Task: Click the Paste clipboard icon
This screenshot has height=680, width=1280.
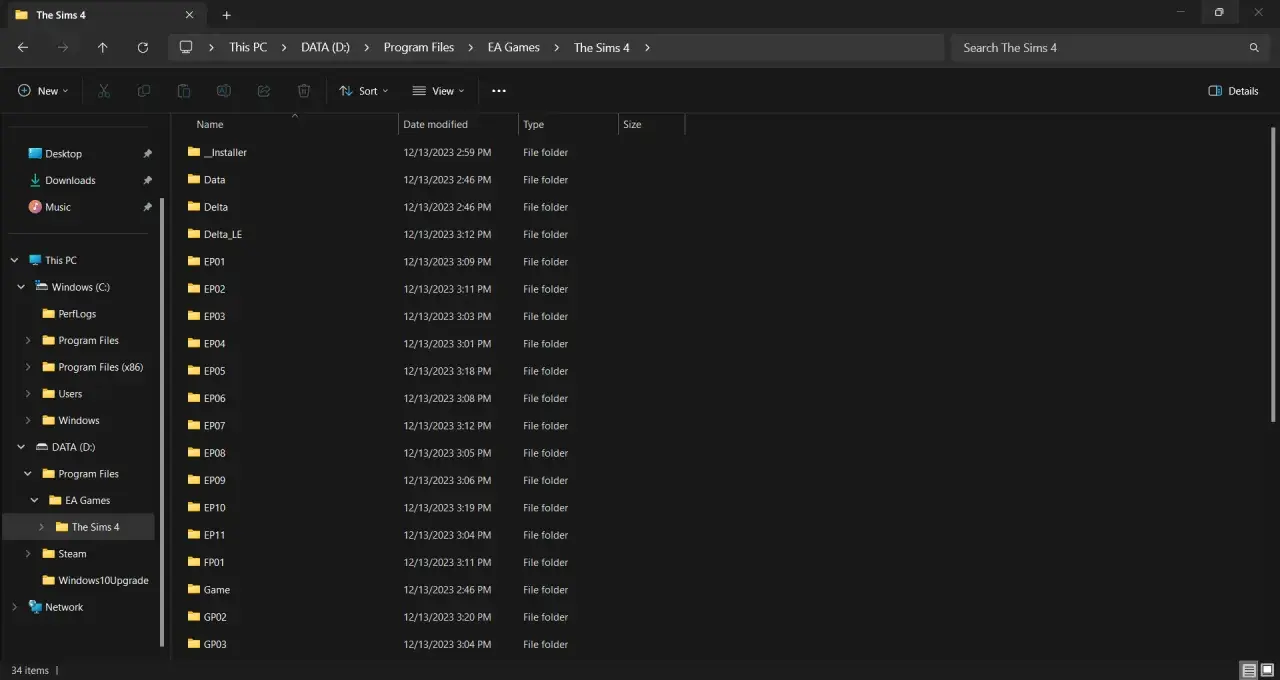Action: (184, 91)
